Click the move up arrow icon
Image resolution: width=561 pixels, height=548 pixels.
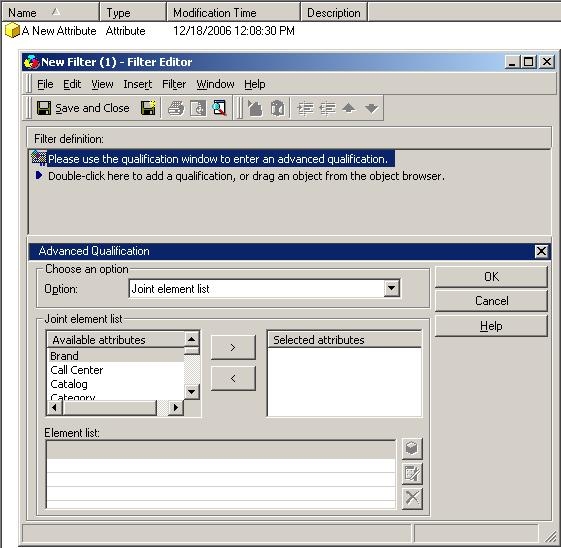(349, 108)
